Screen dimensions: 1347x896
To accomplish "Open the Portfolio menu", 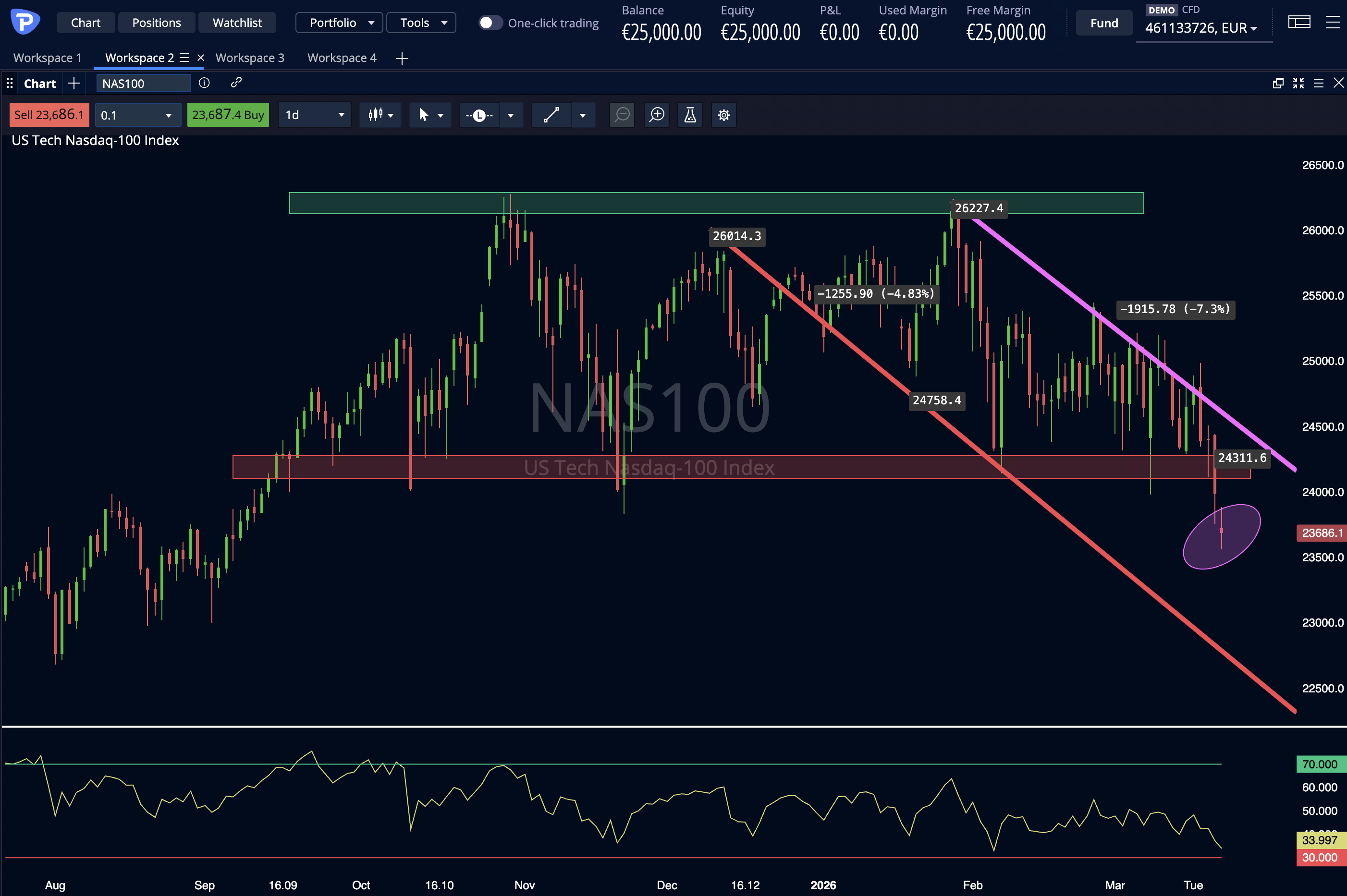I will click(x=339, y=23).
